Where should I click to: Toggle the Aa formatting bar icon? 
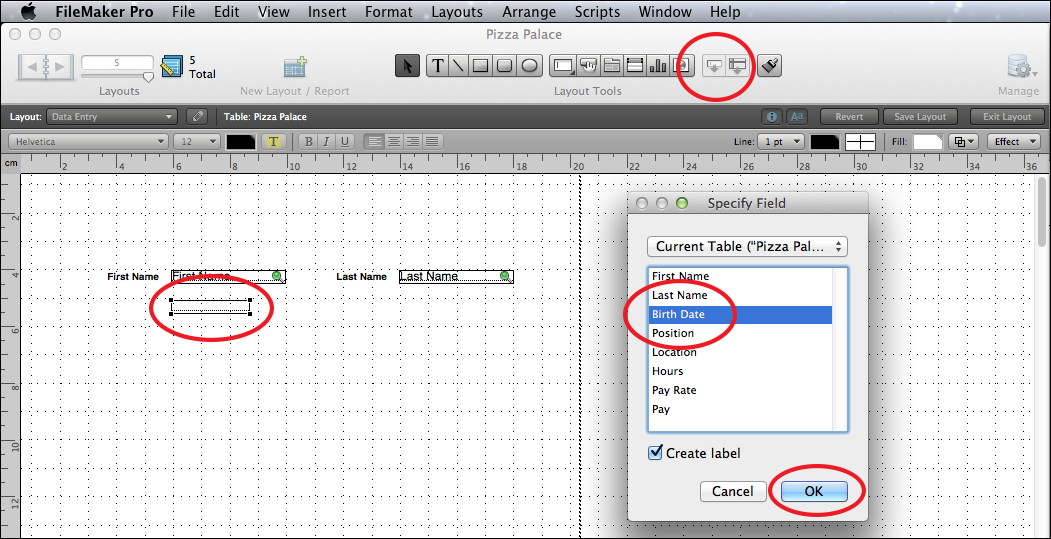click(796, 117)
